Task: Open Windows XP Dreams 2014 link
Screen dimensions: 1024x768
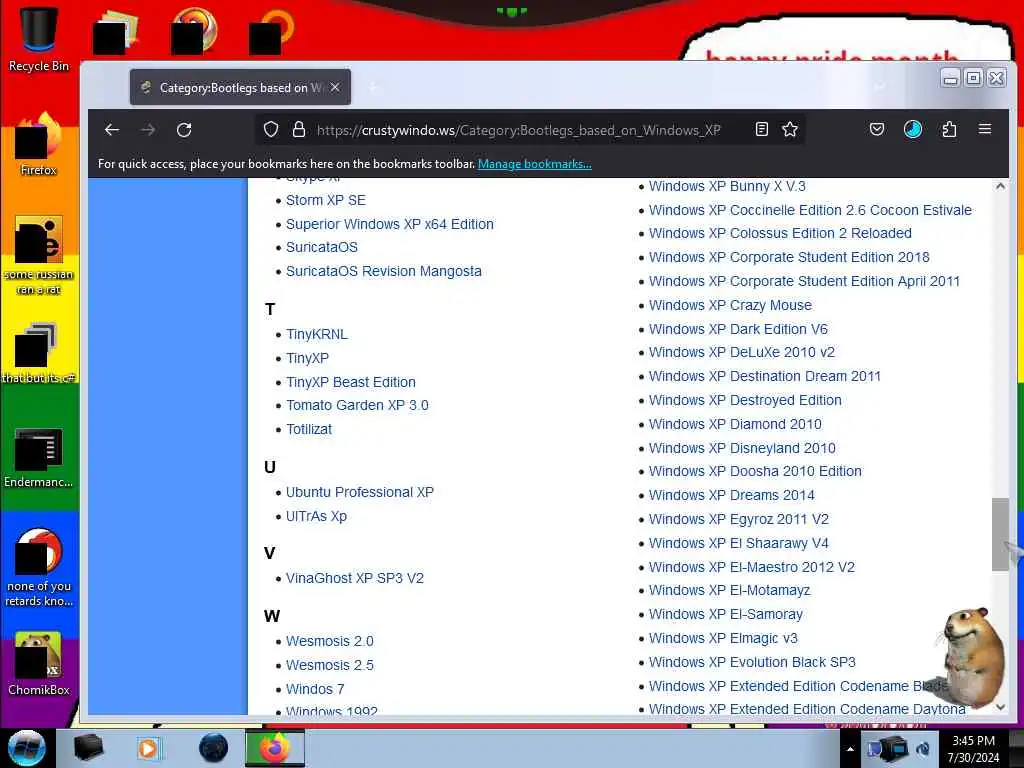Action: pos(731,495)
